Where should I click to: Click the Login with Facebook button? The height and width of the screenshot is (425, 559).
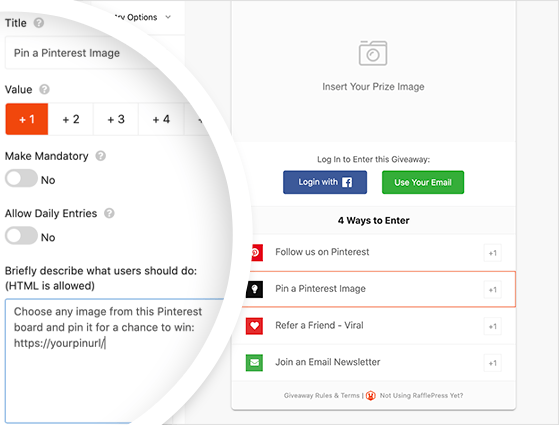(325, 182)
